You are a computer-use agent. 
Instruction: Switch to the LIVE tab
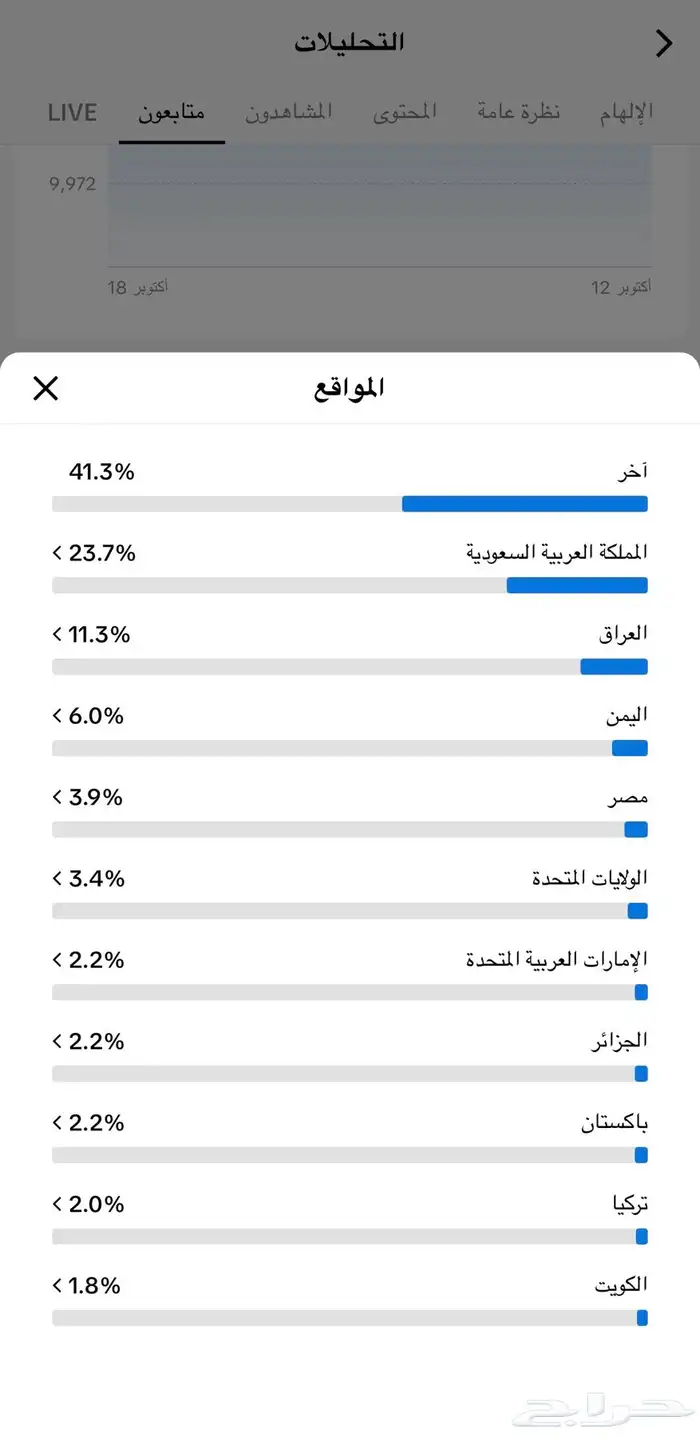pyautogui.click(x=71, y=112)
